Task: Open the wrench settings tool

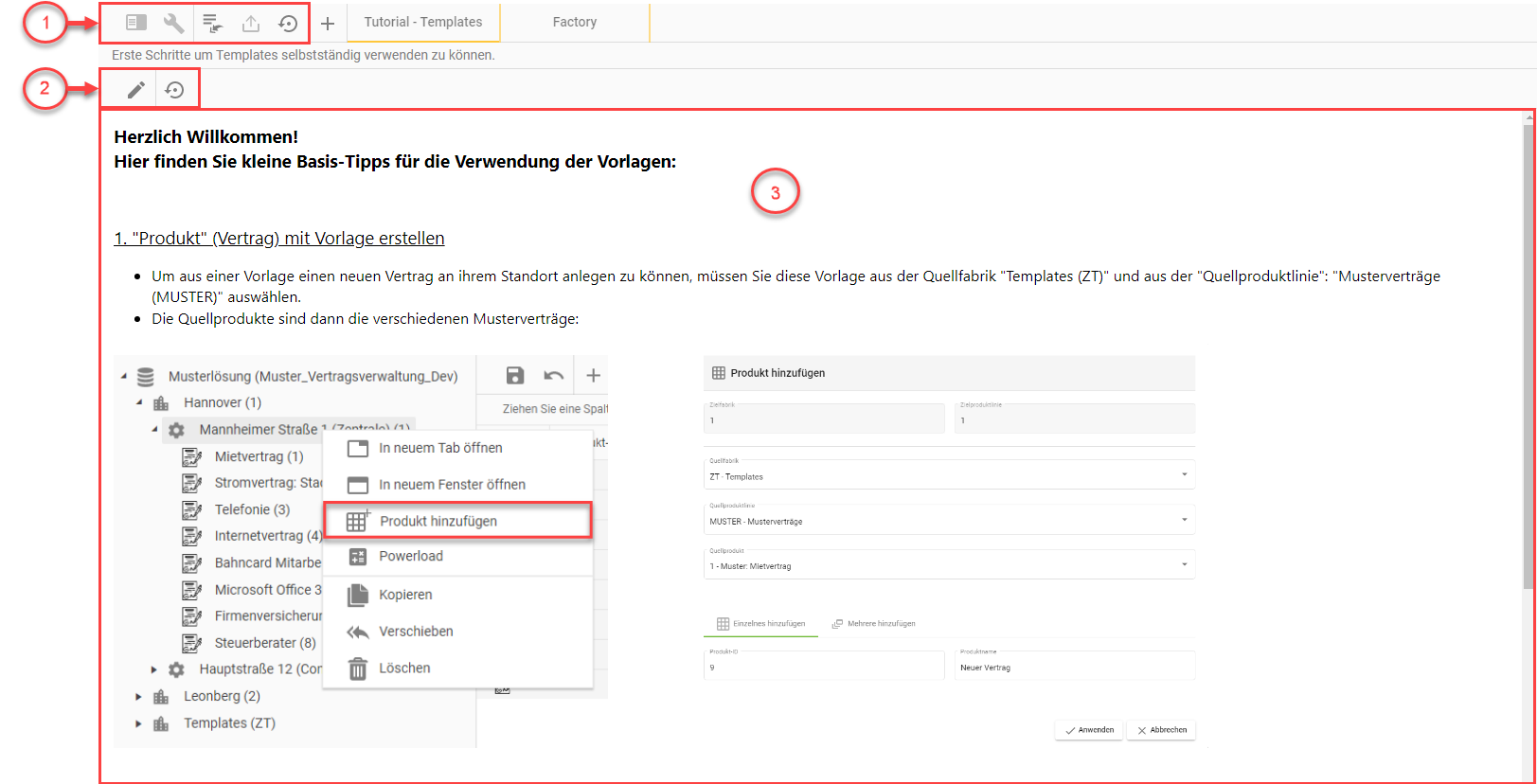Action: click(x=174, y=23)
